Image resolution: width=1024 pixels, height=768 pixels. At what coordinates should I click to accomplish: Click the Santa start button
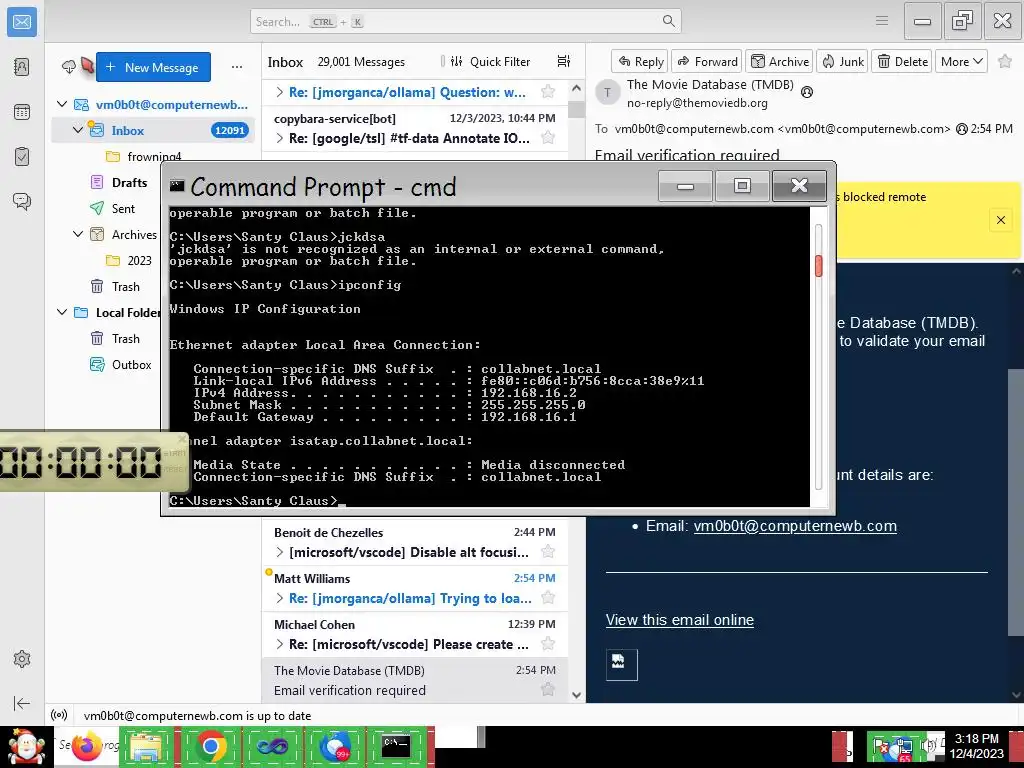point(26,747)
